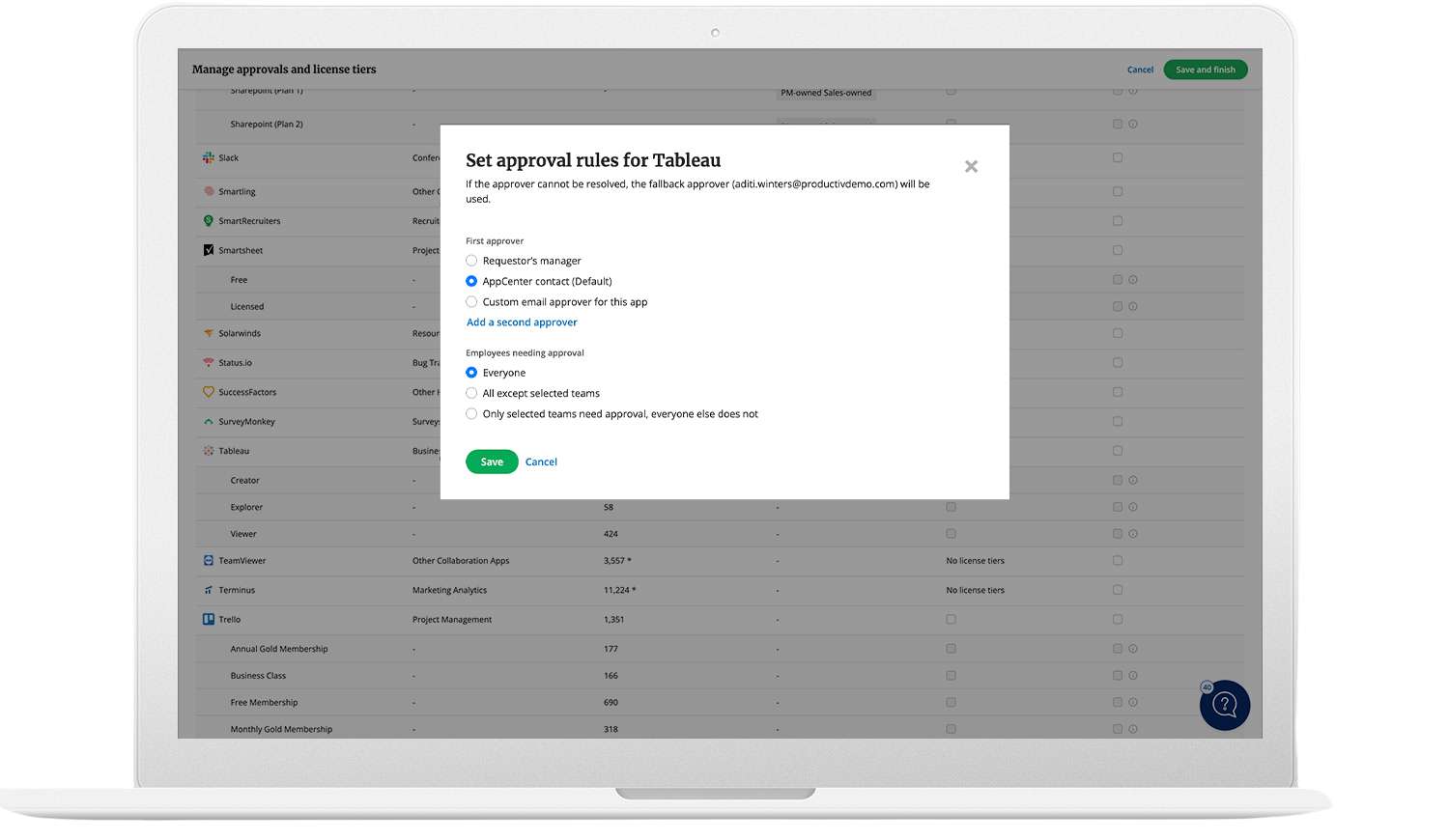Close the Tableau approval rules dialog
The height and width of the screenshot is (840, 1449).
coord(971,166)
